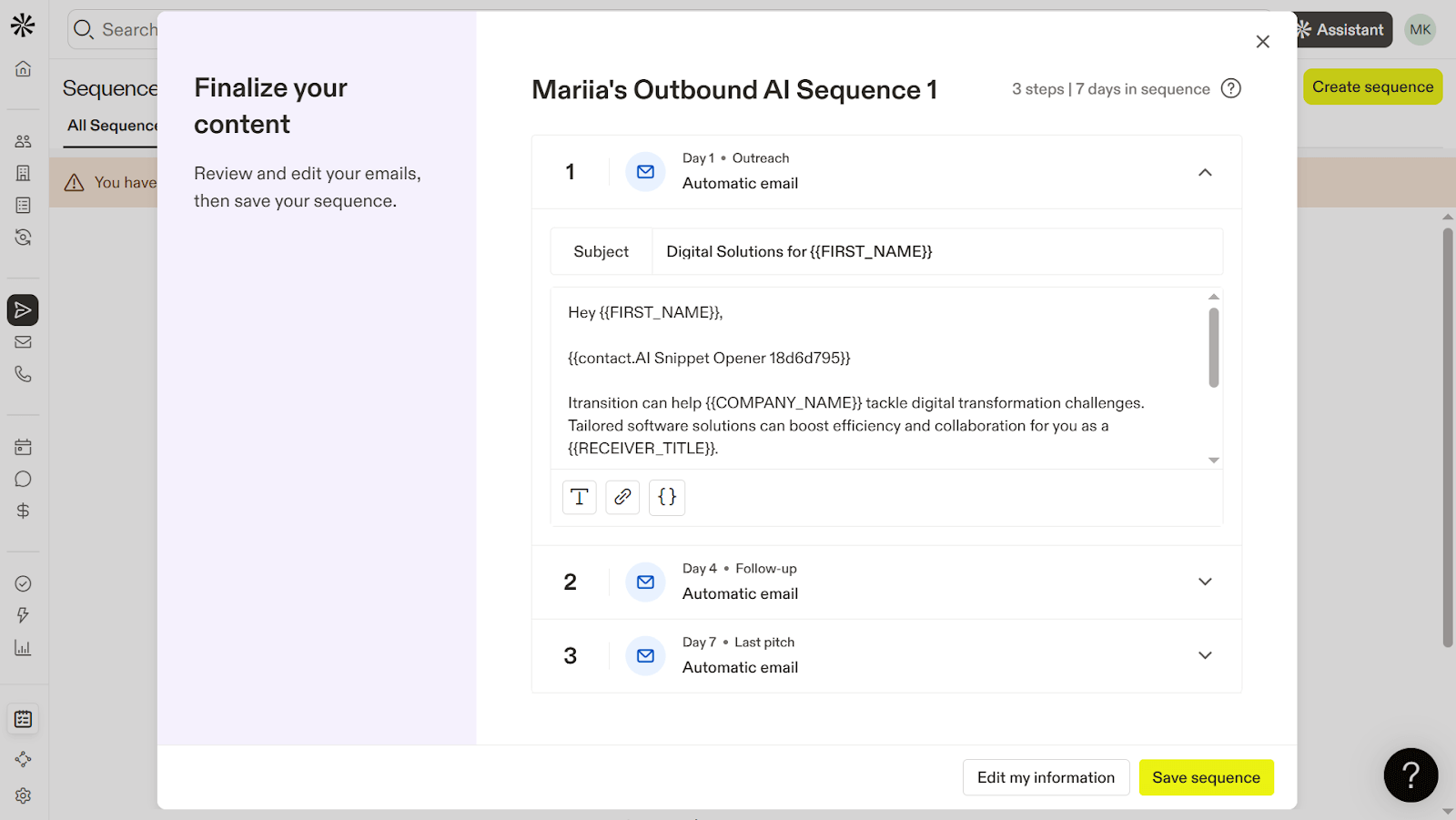Click the insert link icon
The height and width of the screenshot is (820, 1456).
(x=622, y=497)
